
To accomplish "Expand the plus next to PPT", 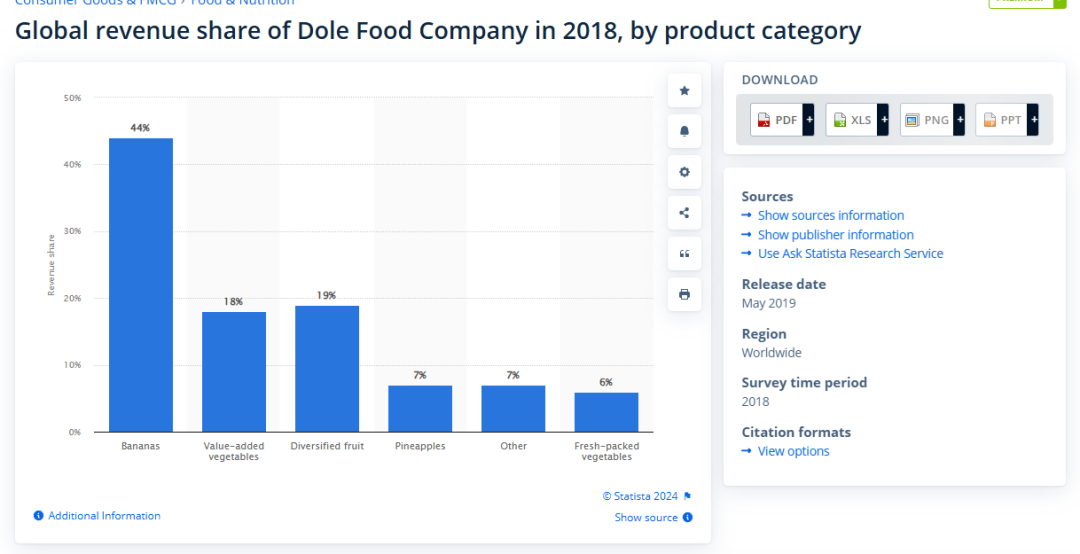I will (x=1034, y=120).
